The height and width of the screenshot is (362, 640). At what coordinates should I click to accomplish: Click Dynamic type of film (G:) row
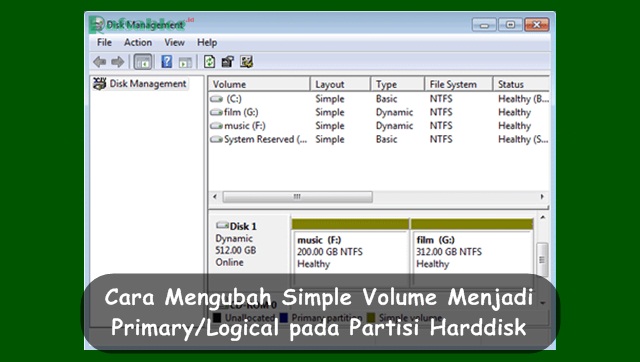point(394,112)
